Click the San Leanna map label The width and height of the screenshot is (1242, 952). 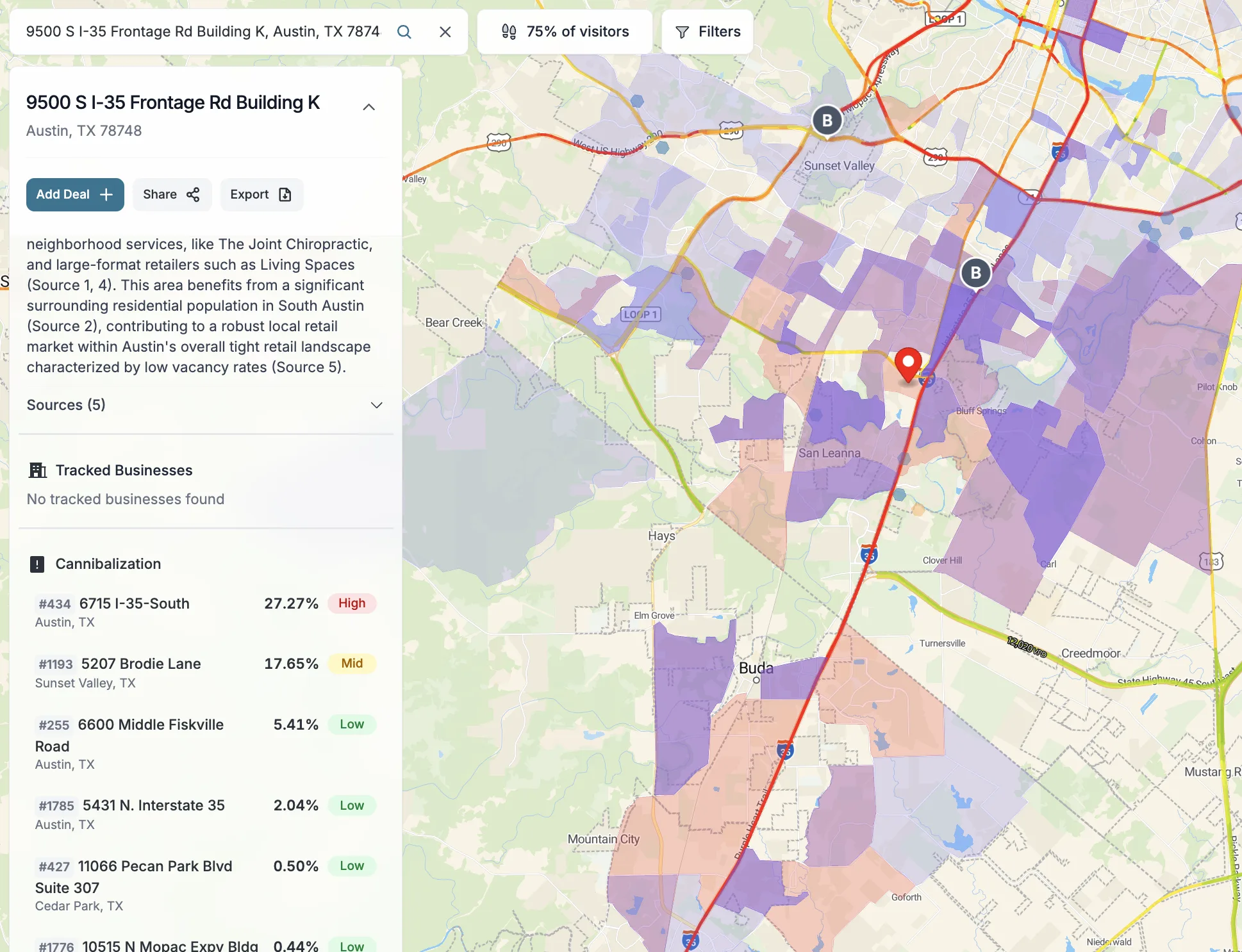[x=829, y=453]
